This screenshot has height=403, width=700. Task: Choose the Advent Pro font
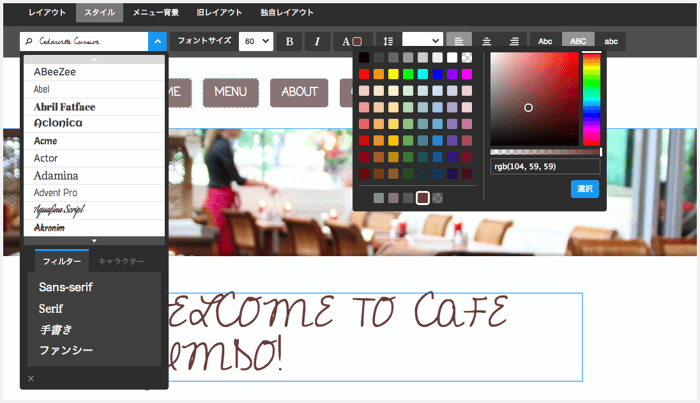94,193
